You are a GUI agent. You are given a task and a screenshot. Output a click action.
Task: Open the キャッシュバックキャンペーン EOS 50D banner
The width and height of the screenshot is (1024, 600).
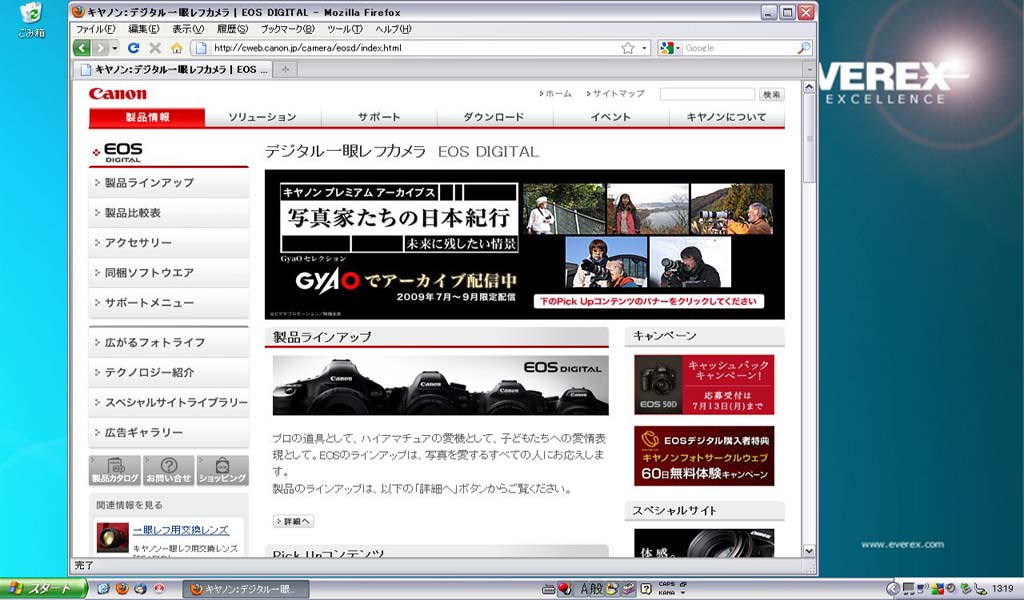tap(704, 385)
